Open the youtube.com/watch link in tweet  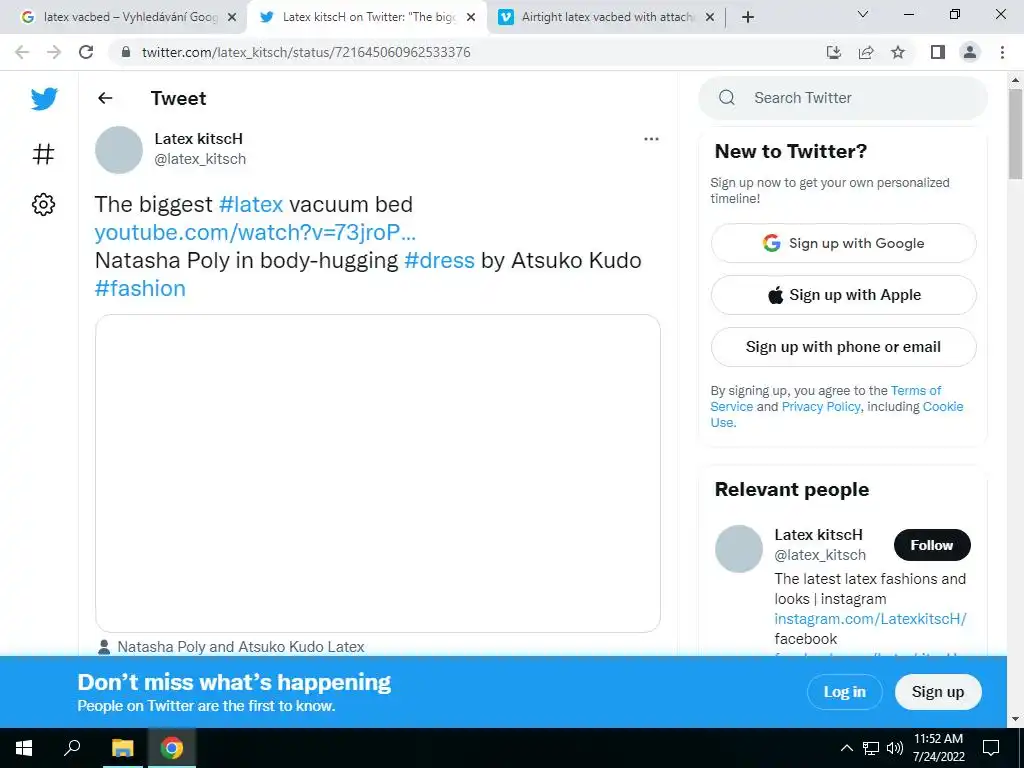point(255,232)
